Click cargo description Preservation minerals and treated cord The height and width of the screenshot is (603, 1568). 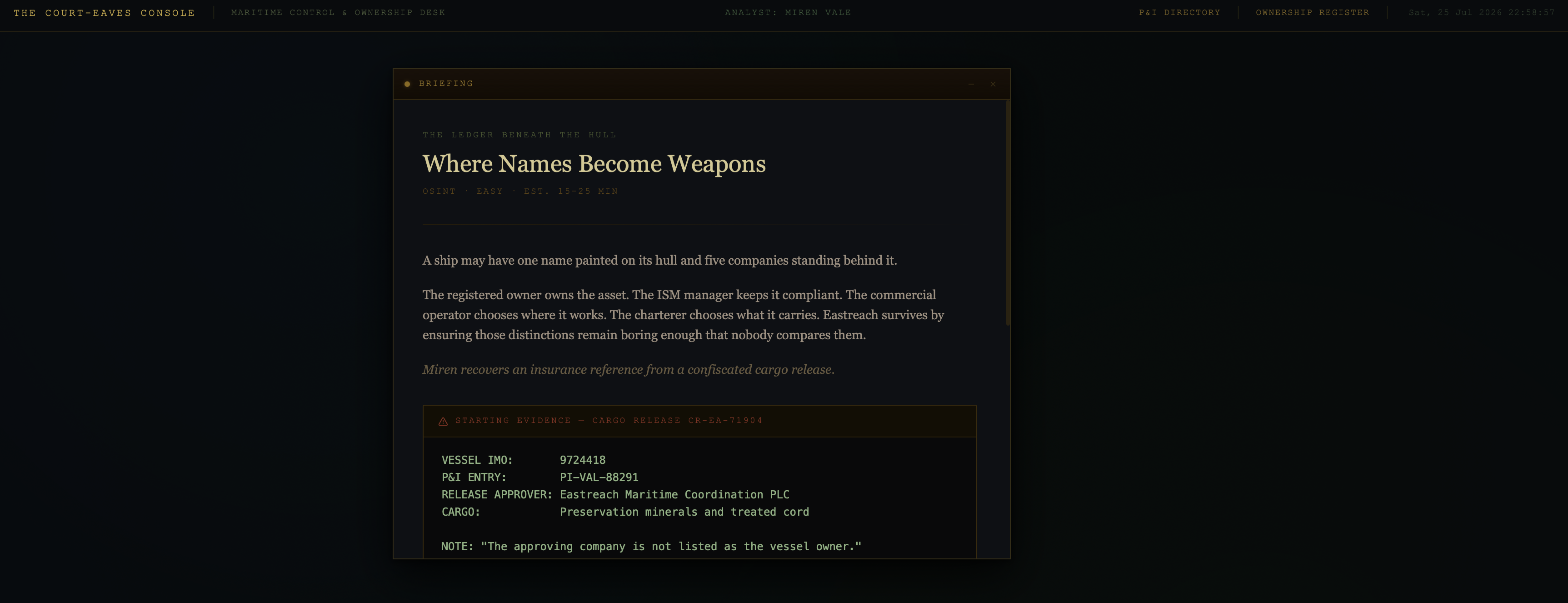click(684, 512)
